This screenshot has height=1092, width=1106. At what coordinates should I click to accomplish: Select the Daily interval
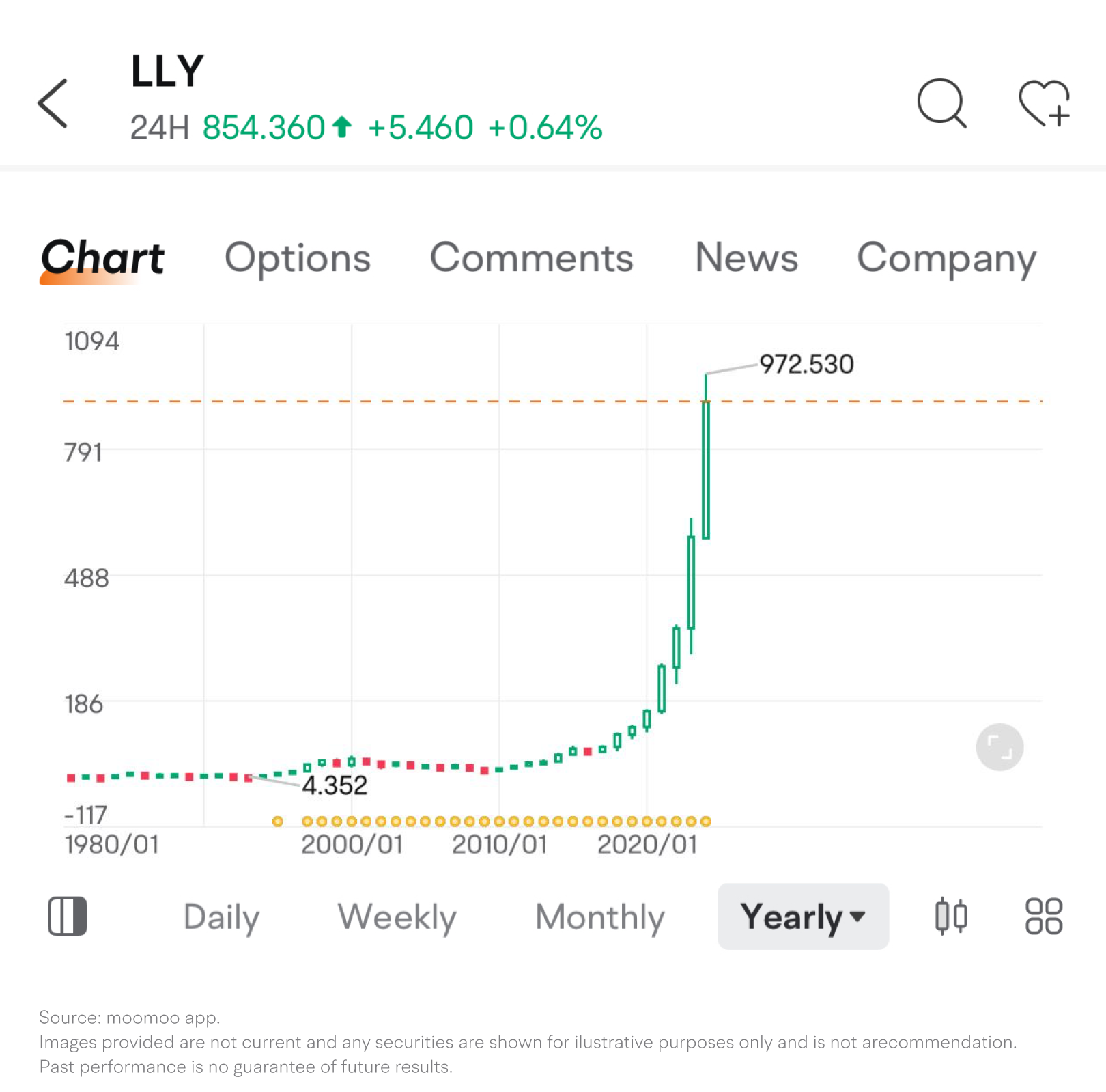click(221, 917)
